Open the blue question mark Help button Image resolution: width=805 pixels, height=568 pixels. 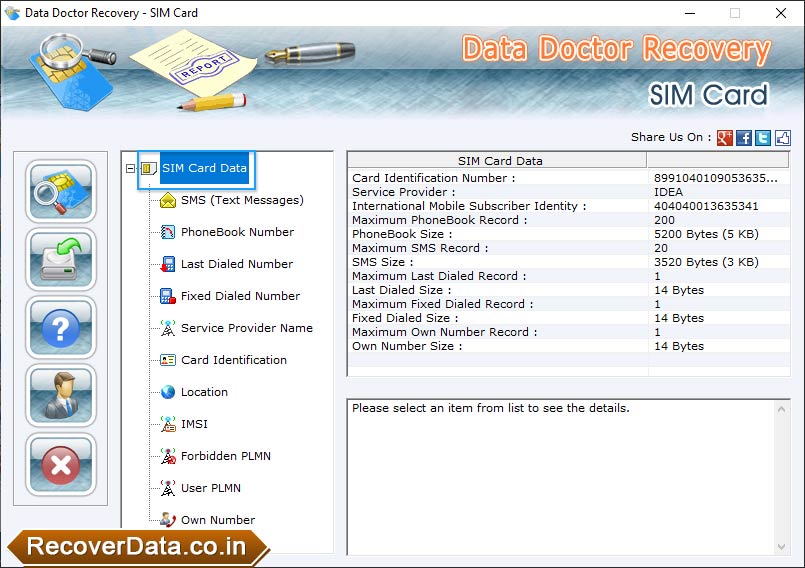61,328
